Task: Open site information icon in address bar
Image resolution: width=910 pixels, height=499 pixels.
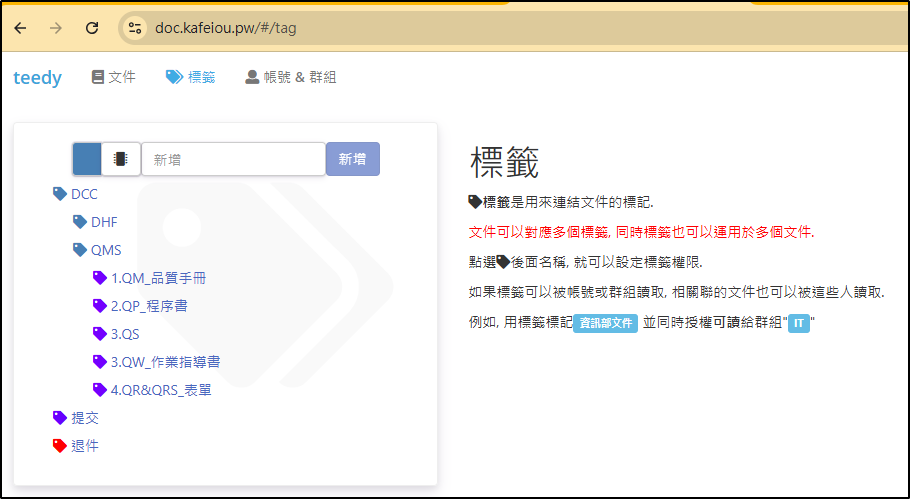Action: click(x=135, y=28)
